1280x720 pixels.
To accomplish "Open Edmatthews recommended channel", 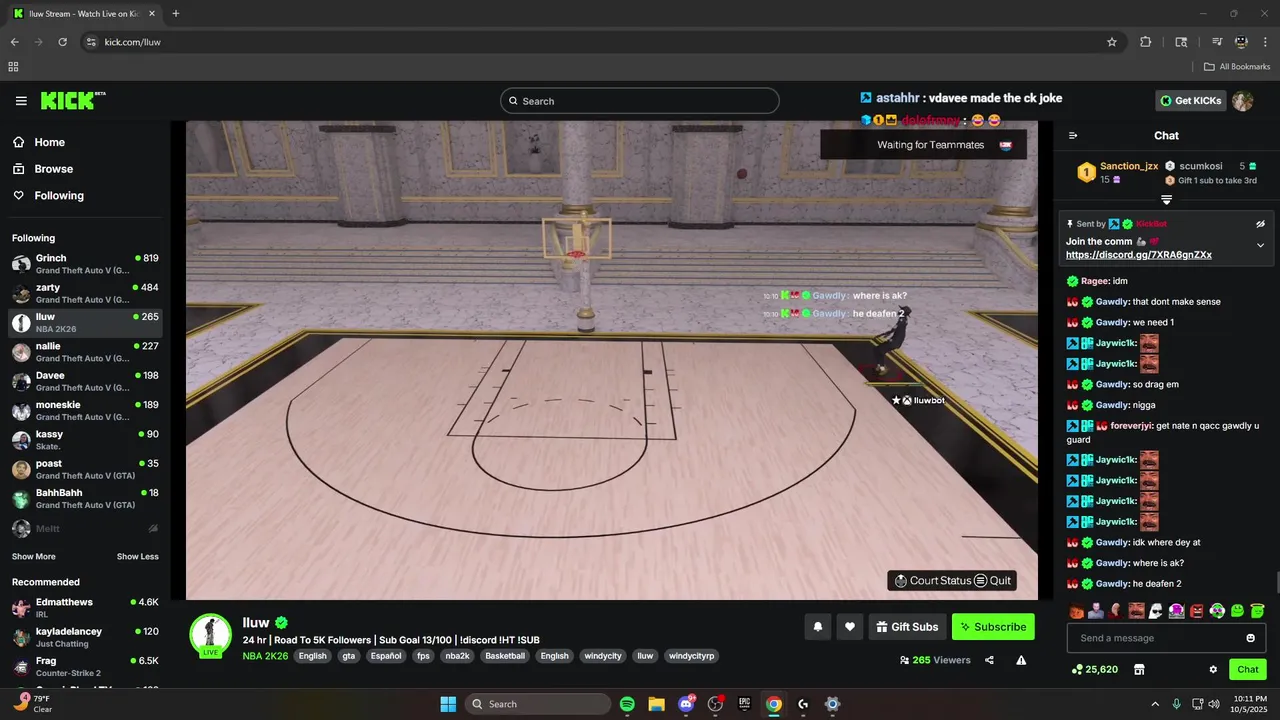I will pyautogui.click(x=85, y=608).
